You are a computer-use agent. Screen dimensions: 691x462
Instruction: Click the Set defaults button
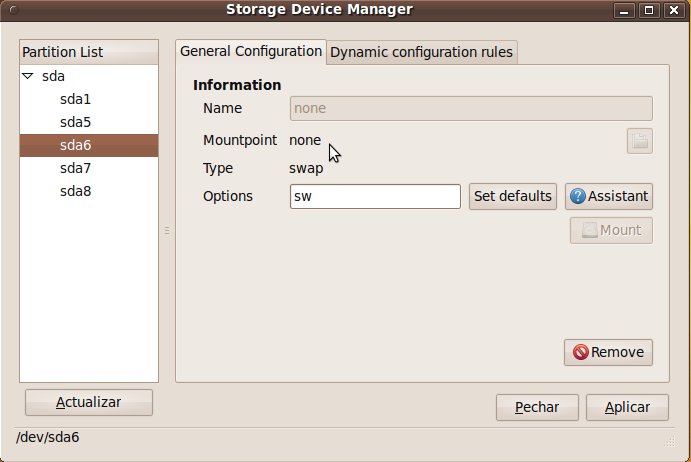[x=513, y=196]
